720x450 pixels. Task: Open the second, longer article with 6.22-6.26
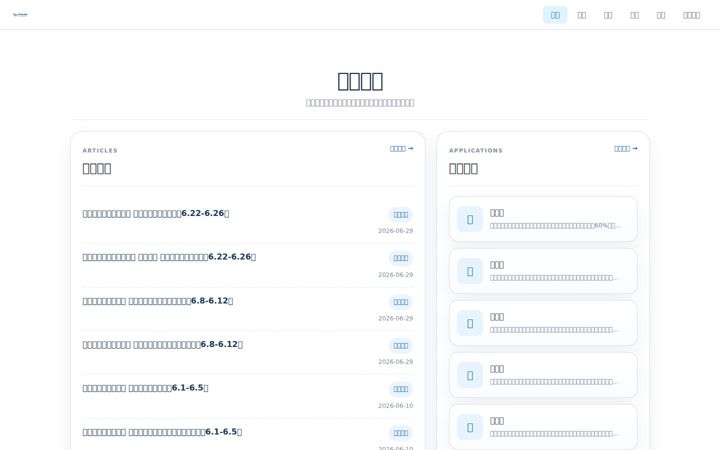tap(169, 257)
